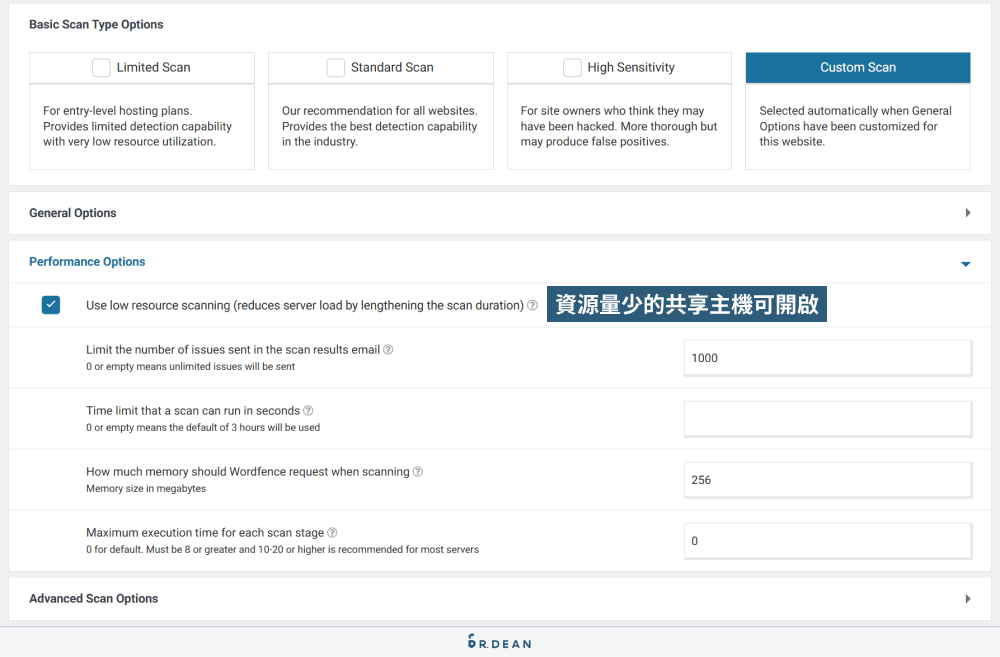Open help for maximum execution time setting
The width and height of the screenshot is (1000, 657).
[334, 532]
